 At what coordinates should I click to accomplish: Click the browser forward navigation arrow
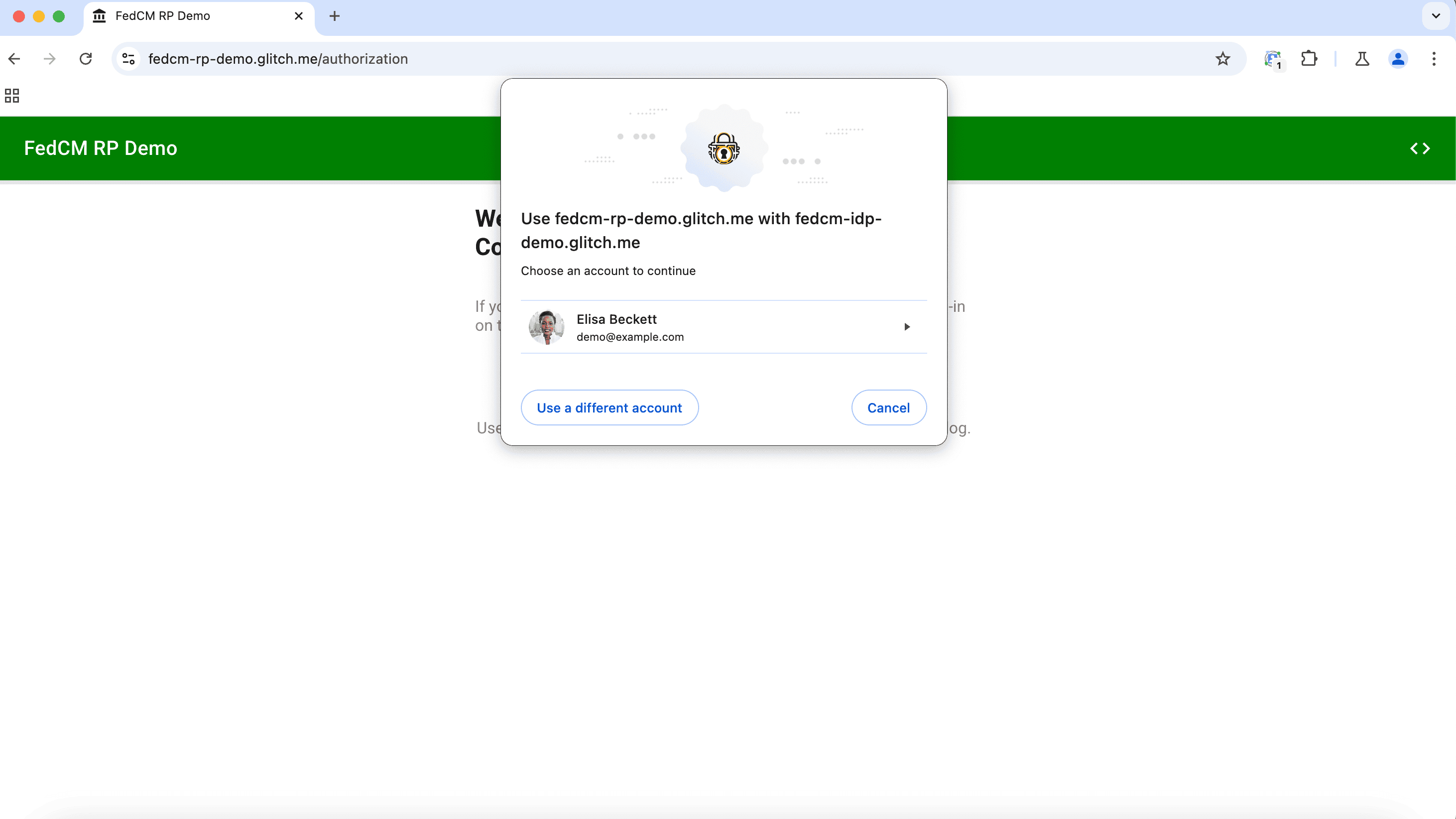[x=50, y=59]
